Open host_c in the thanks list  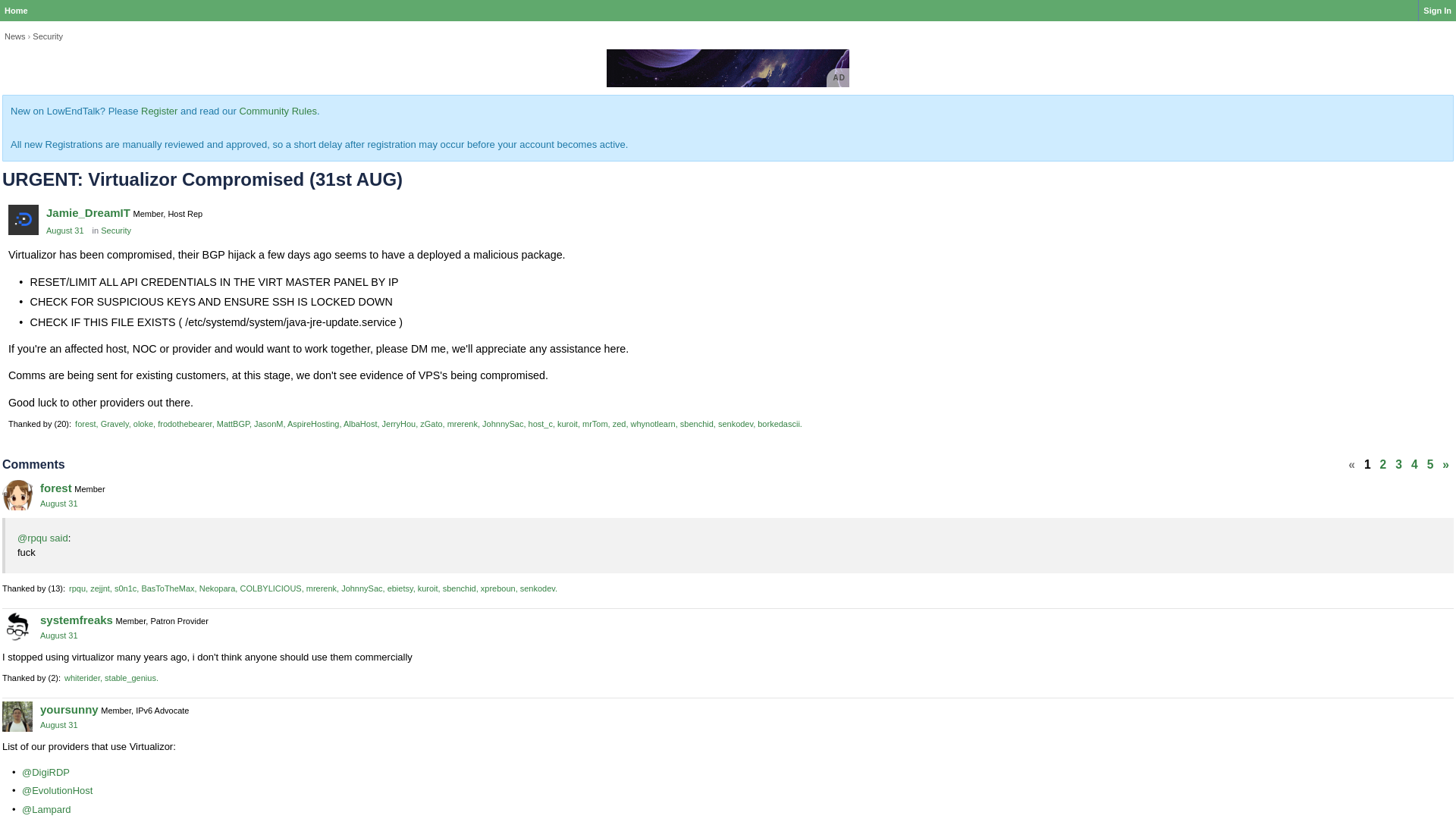[x=541, y=424]
